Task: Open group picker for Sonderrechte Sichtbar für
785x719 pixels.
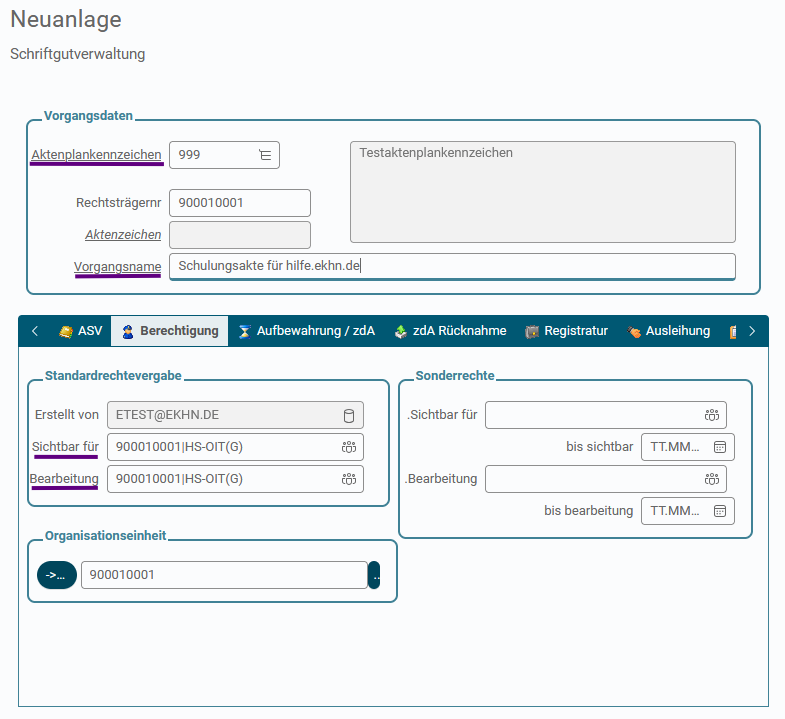Action: [712, 415]
